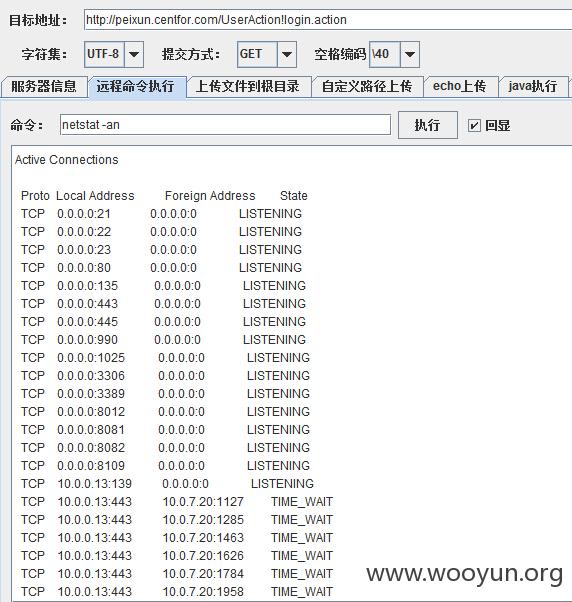This screenshot has width=572, height=602.
Task: Click the State column header text
Action: (x=294, y=196)
